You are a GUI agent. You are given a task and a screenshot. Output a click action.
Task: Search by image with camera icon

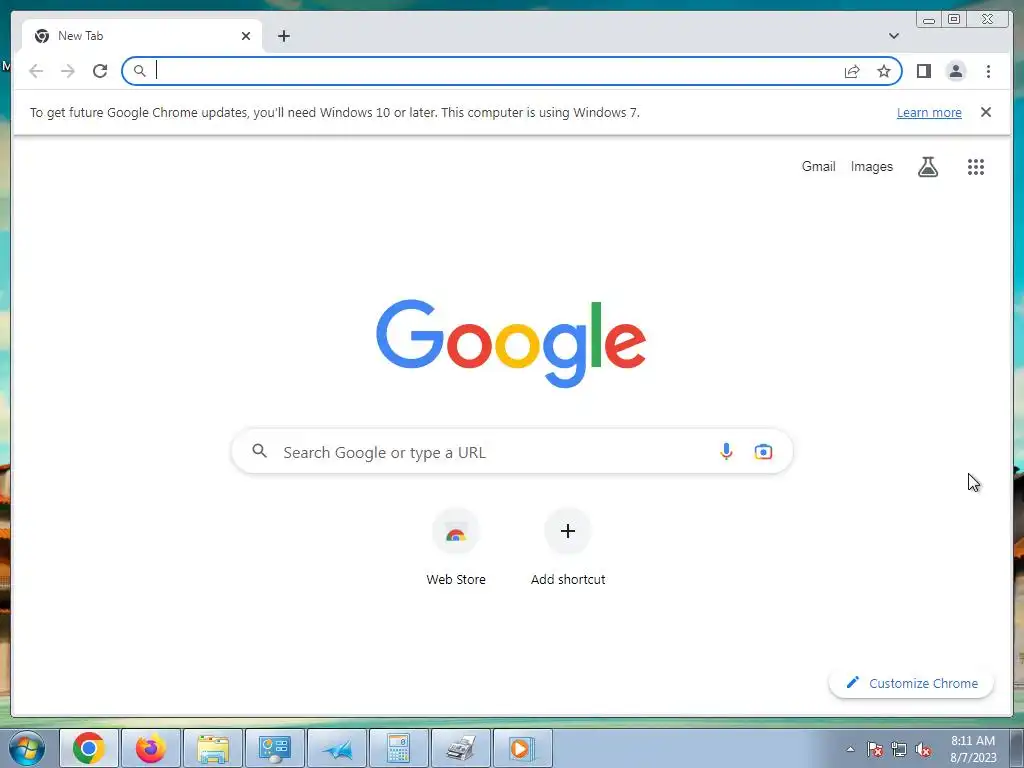[763, 451]
